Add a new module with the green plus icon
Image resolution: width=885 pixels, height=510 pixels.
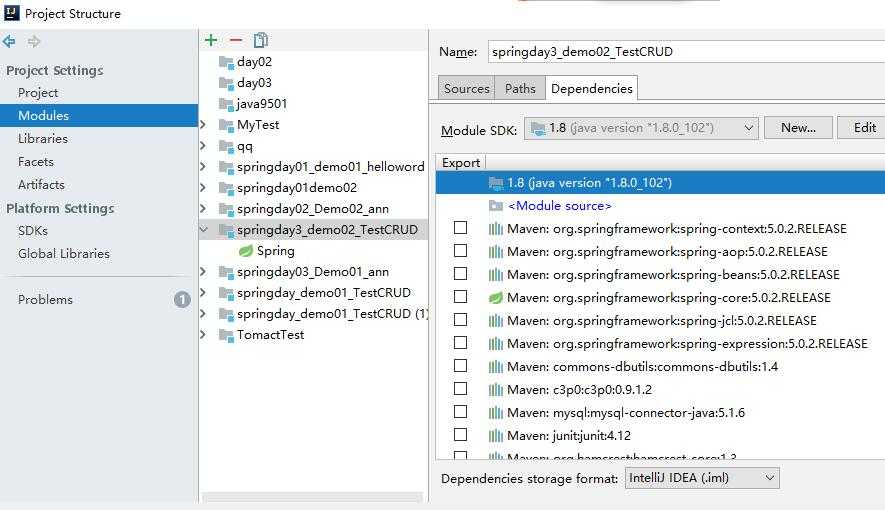click(211, 40)
